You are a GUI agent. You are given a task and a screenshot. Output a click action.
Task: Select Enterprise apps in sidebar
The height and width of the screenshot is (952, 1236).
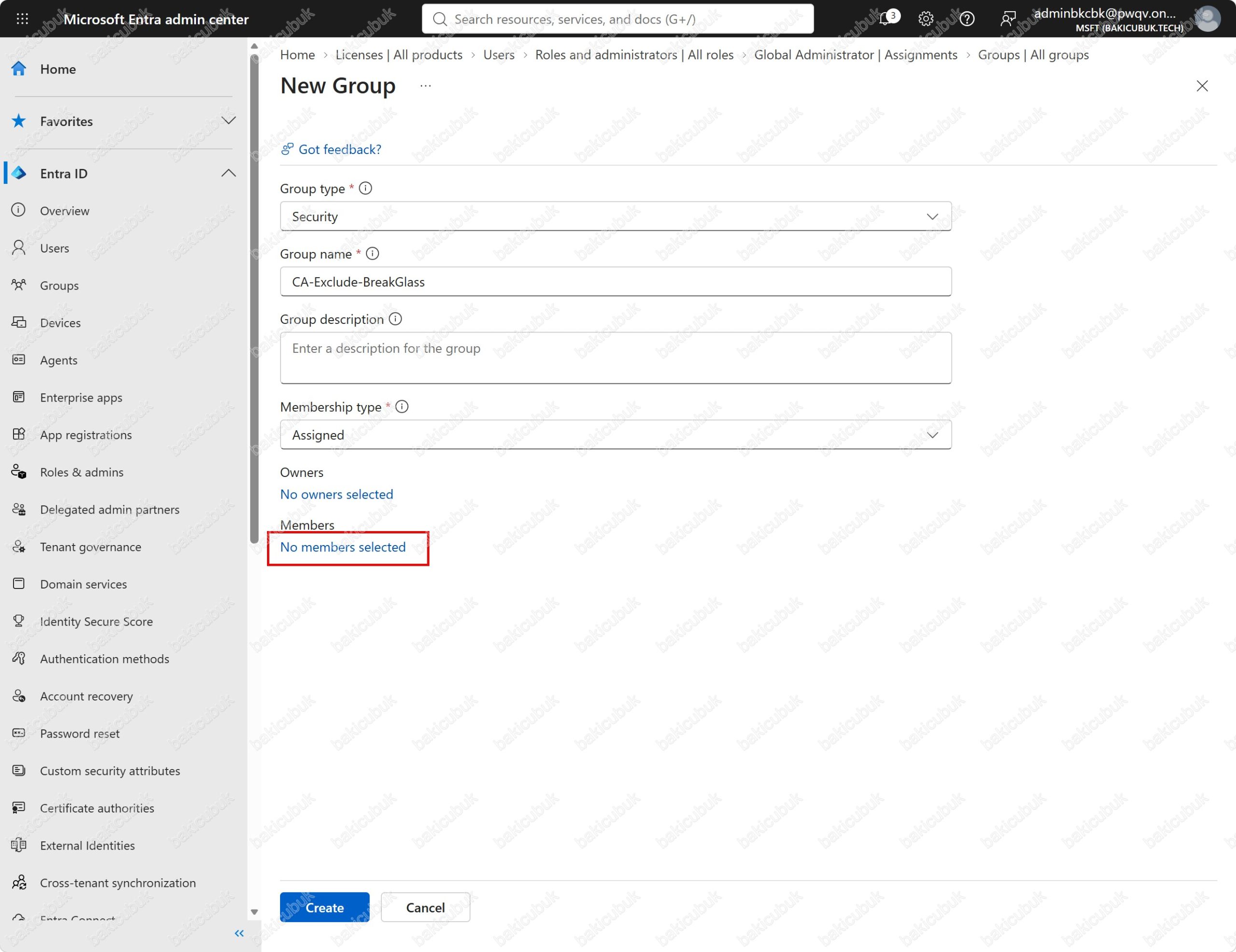pos(81,397)
